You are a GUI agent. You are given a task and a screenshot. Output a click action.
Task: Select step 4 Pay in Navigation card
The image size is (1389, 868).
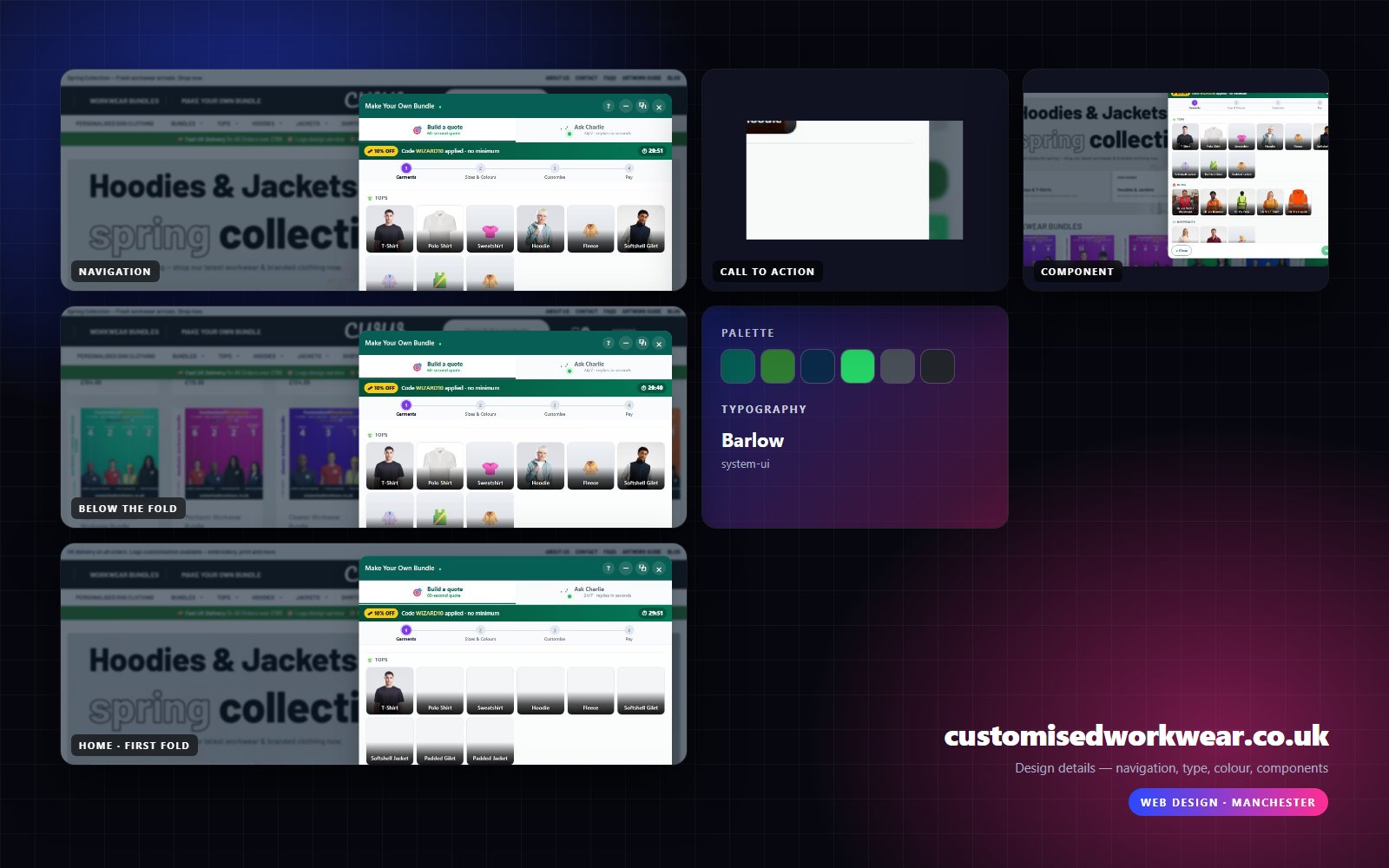629,172
